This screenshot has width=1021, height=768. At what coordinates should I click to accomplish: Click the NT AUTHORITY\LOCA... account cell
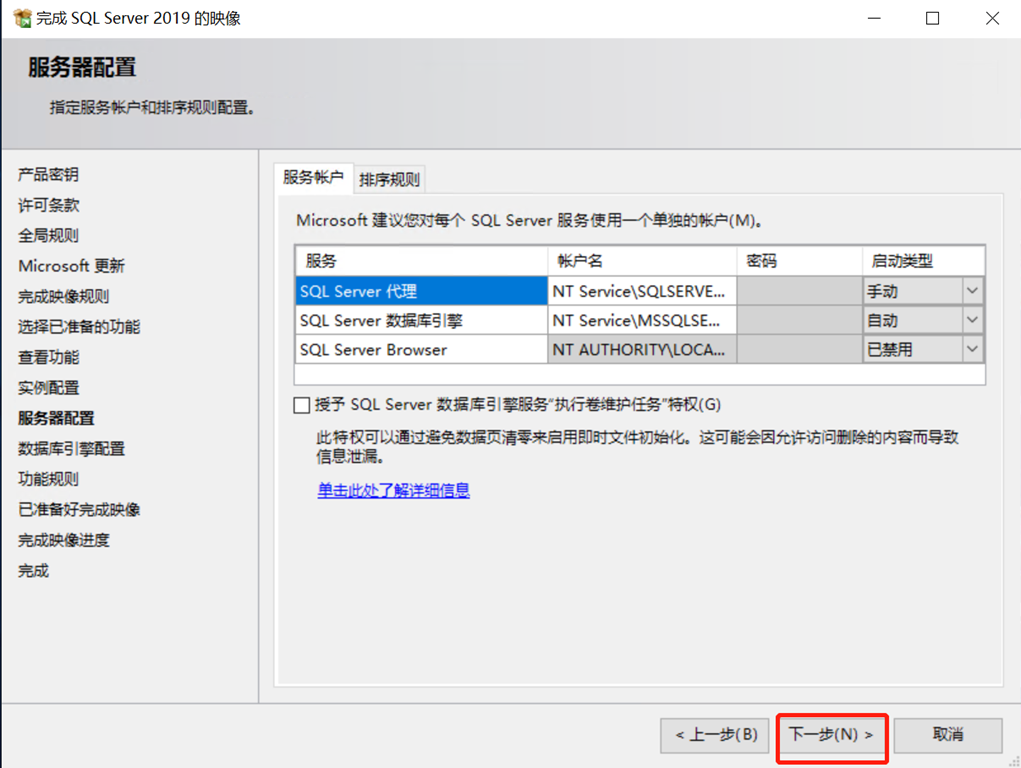click(642, 350)
